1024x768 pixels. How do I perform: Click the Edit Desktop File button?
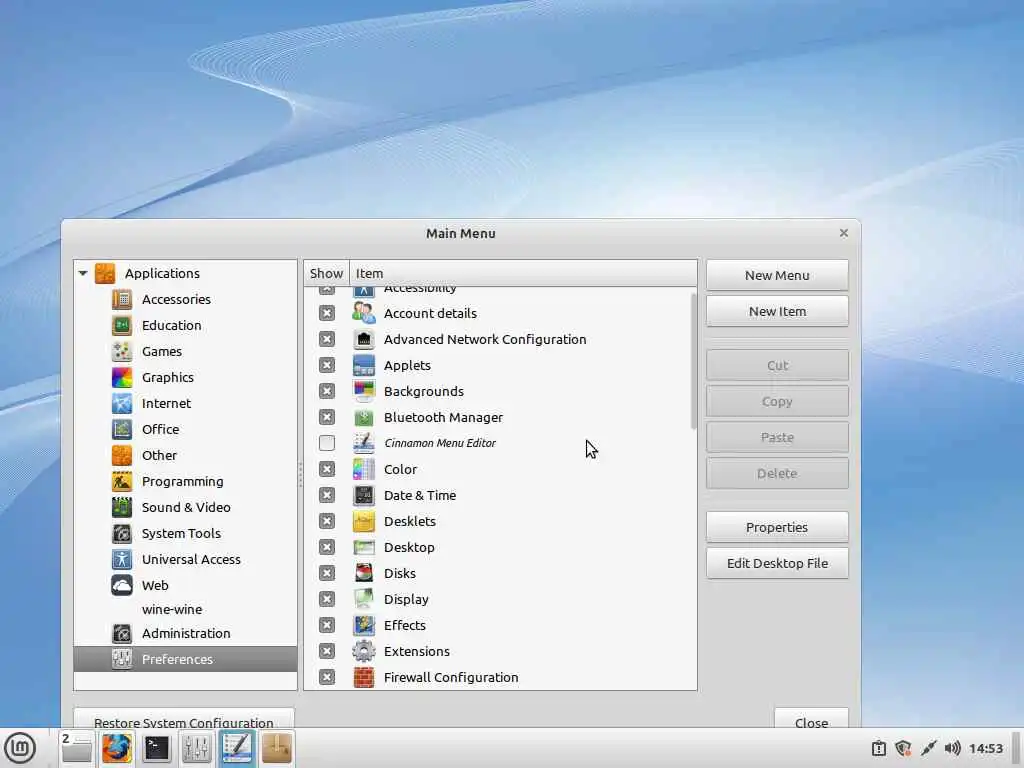point(777,563)
